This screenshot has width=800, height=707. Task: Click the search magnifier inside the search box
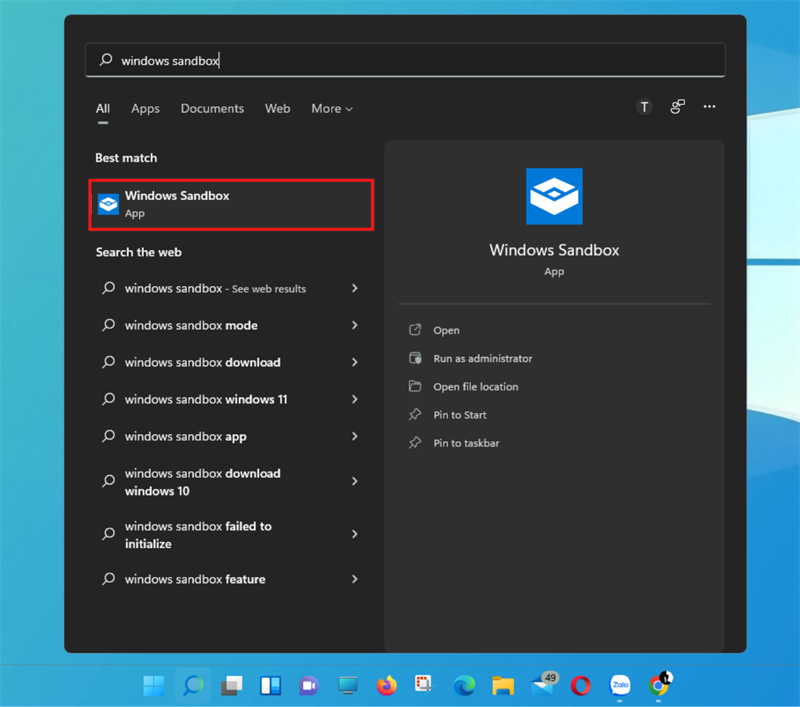pos(106,60)
